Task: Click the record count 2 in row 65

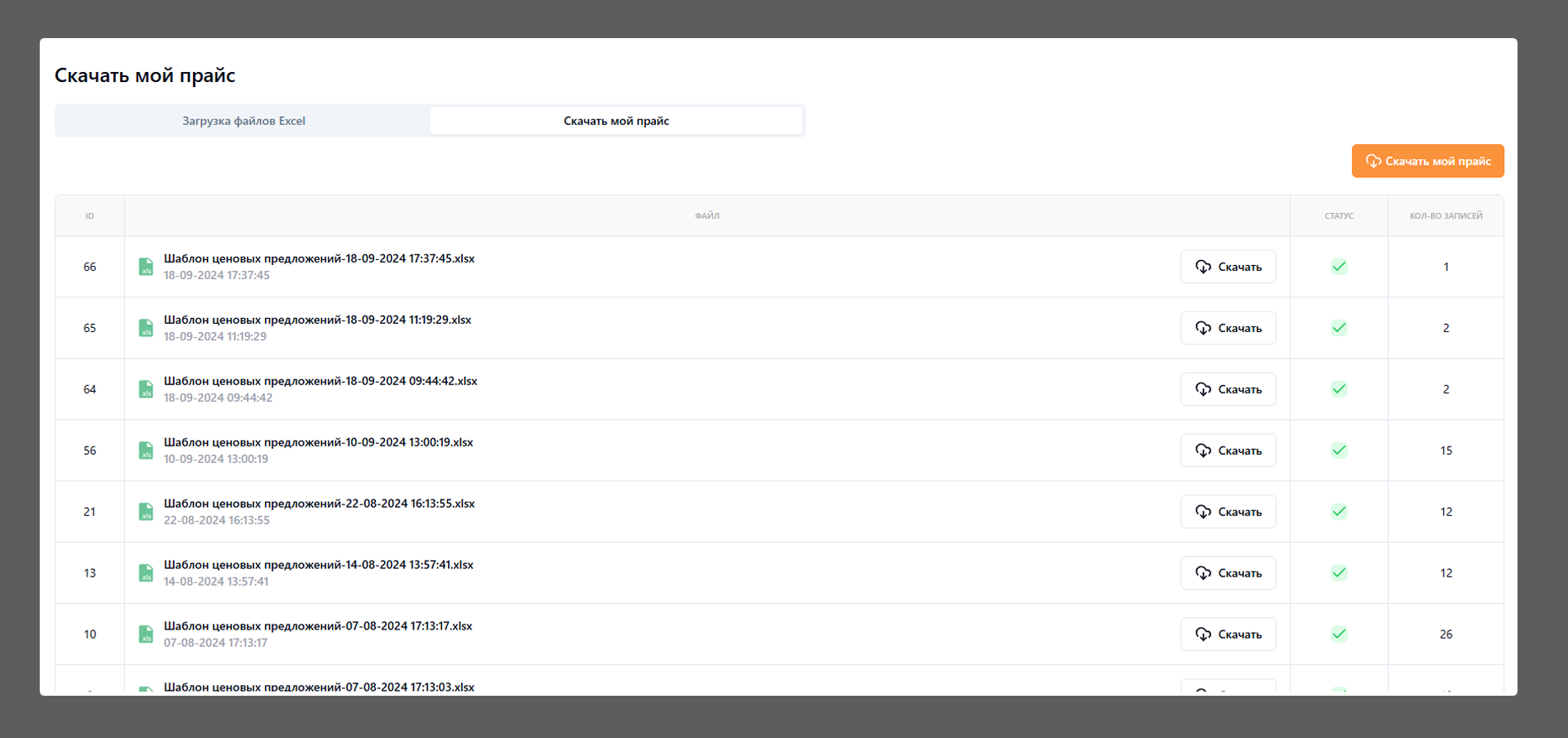Action: 1446,328
